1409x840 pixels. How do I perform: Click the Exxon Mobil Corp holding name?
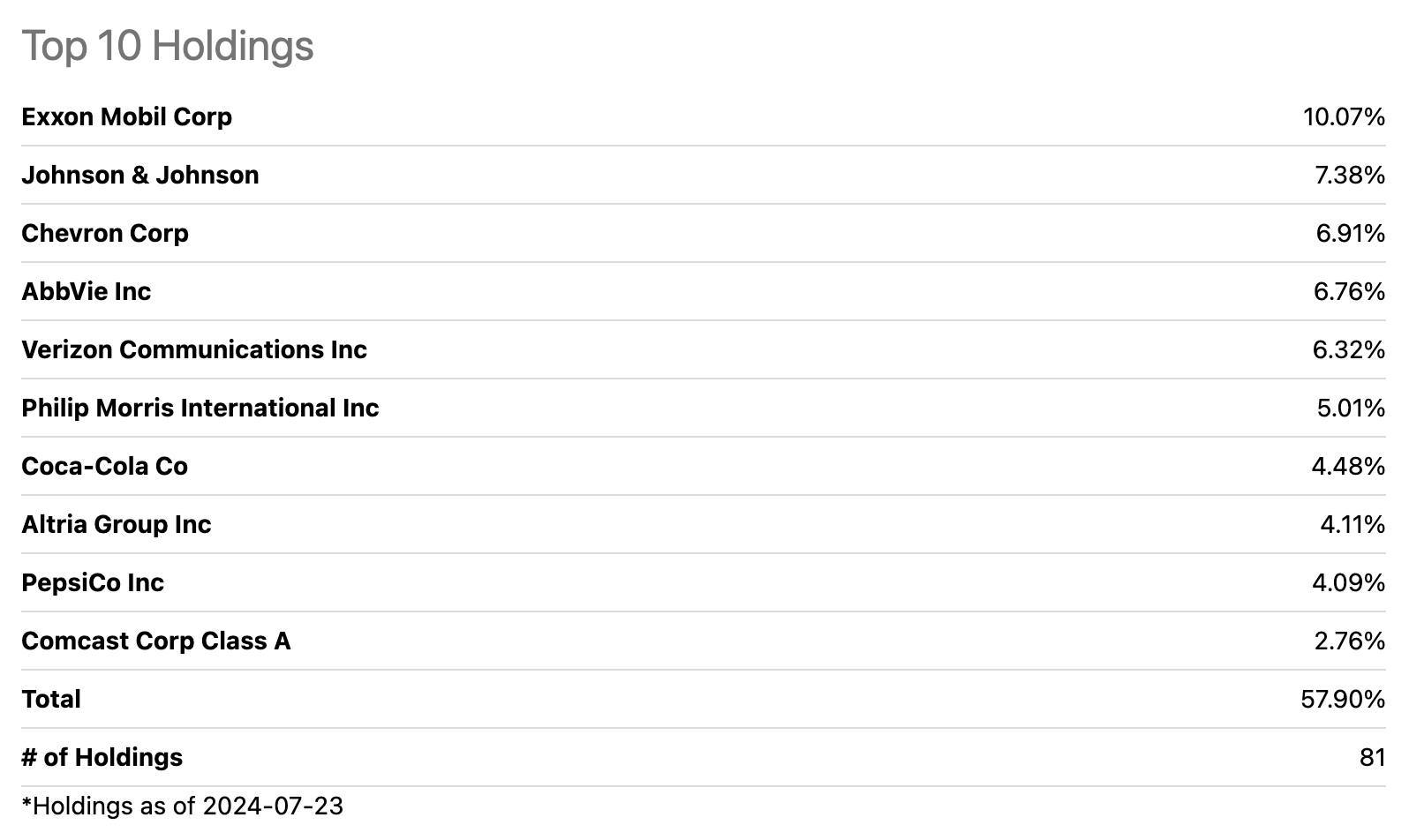tap(126, 117)
